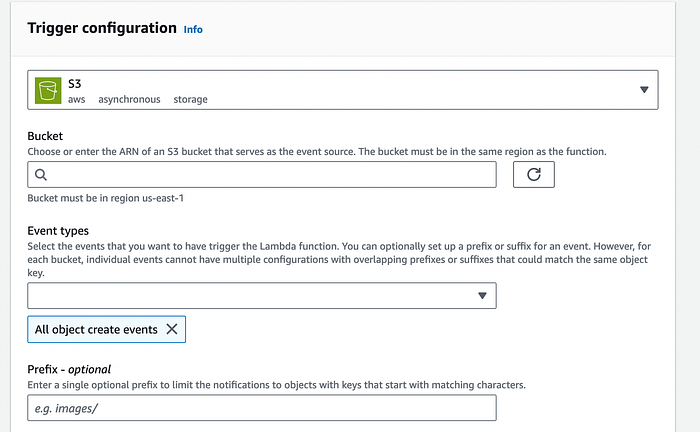Remove the All object create events chip

tap(172, 329)
